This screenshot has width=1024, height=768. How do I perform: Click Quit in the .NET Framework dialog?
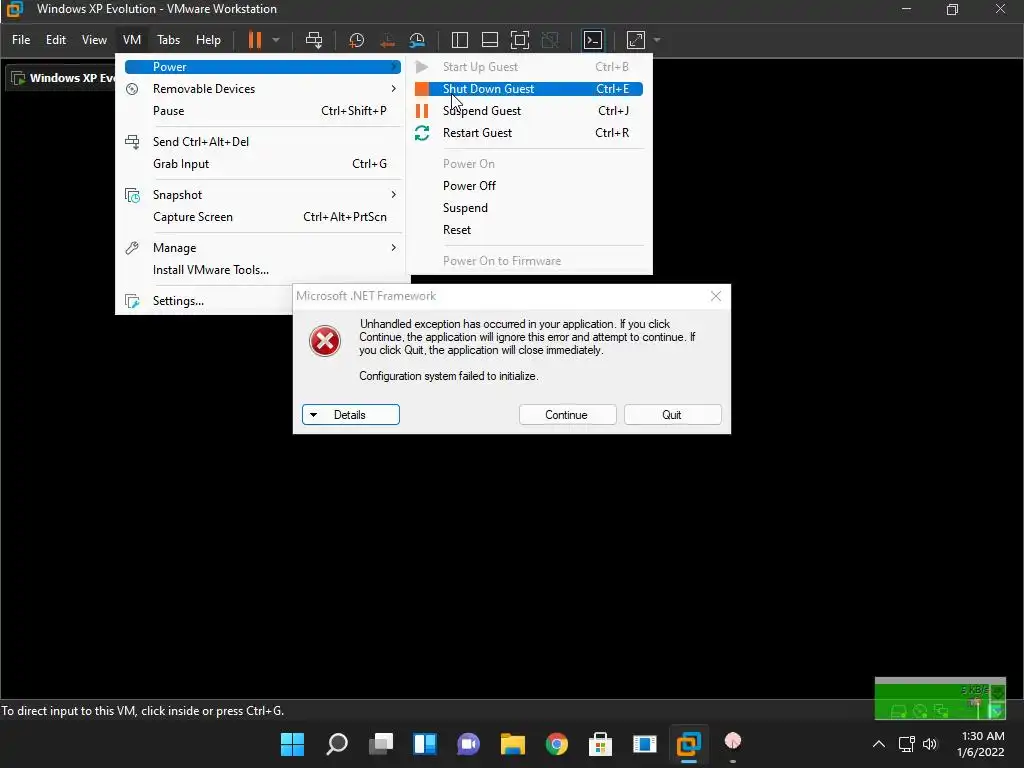click(x=673, y=415)
